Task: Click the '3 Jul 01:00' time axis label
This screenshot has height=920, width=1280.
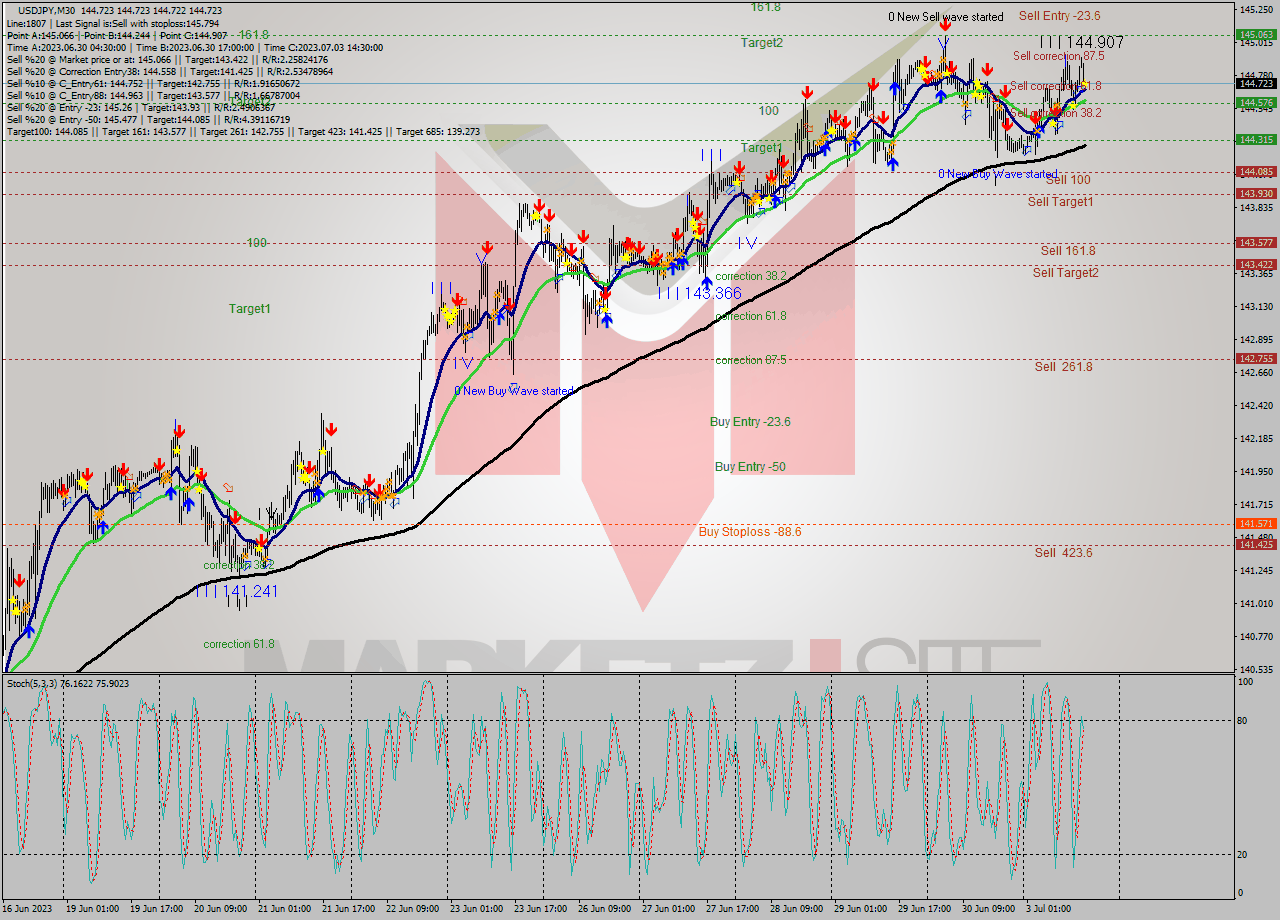Action: point(1050,909)
